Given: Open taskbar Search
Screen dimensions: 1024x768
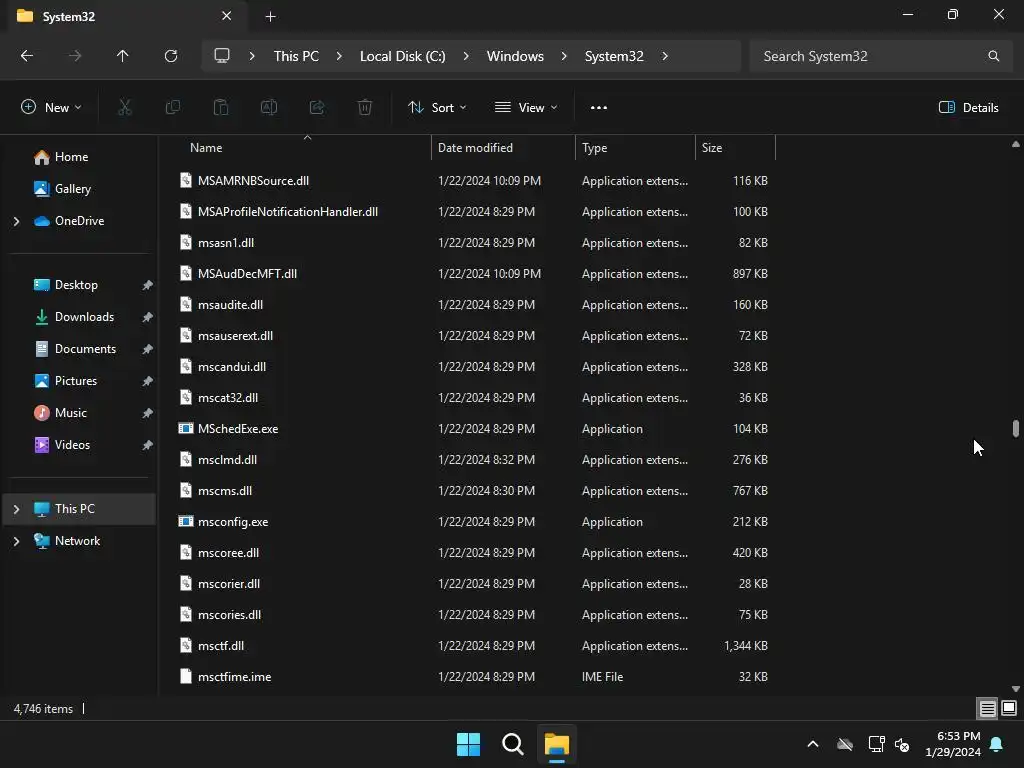Looking at the screenshot, I should click(x=513, y=744).
